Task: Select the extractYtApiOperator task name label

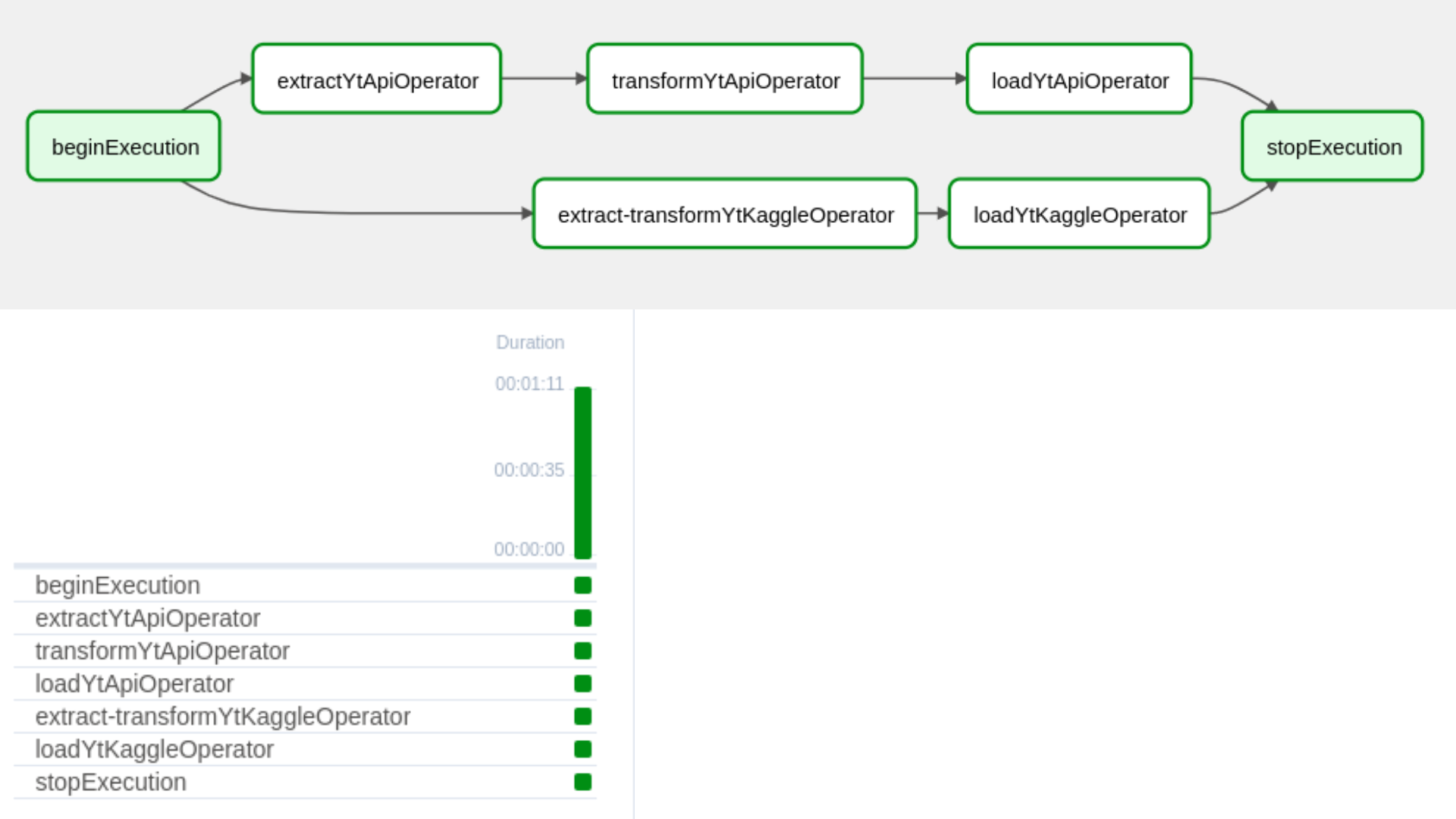Action: 147,617
